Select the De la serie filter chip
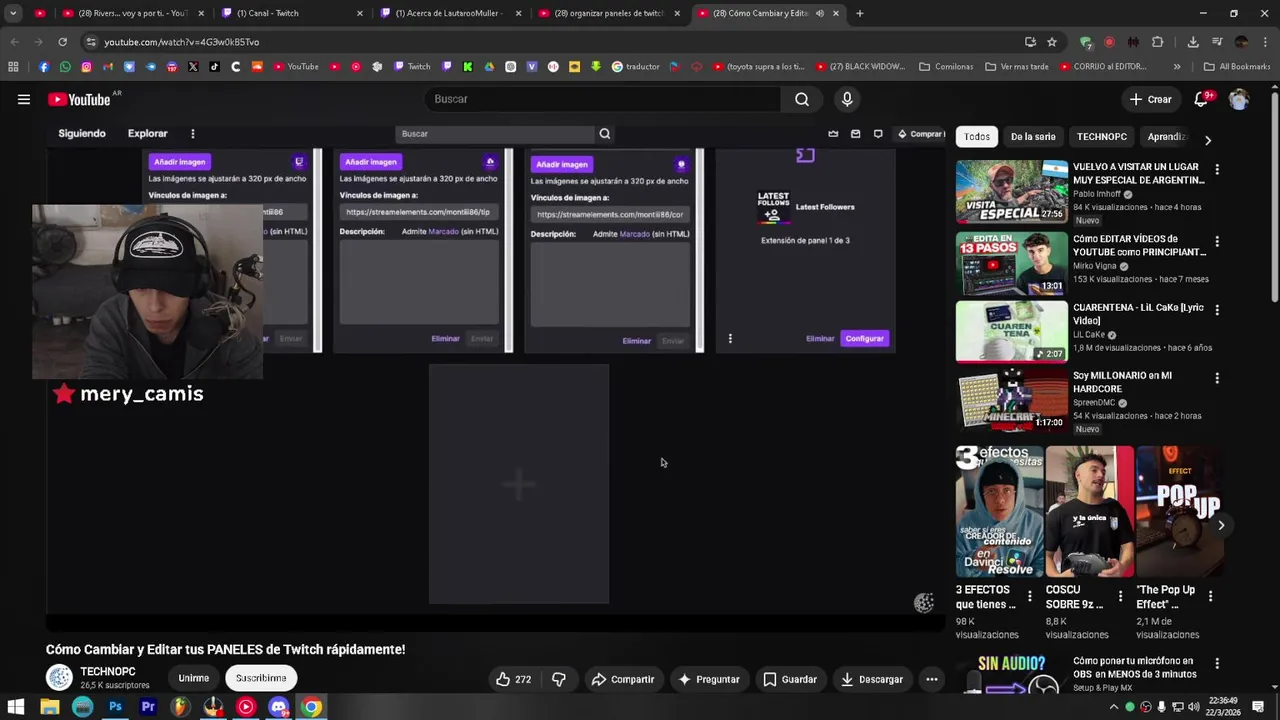This screenshot has height=720, width=1280. (1033, 137)
